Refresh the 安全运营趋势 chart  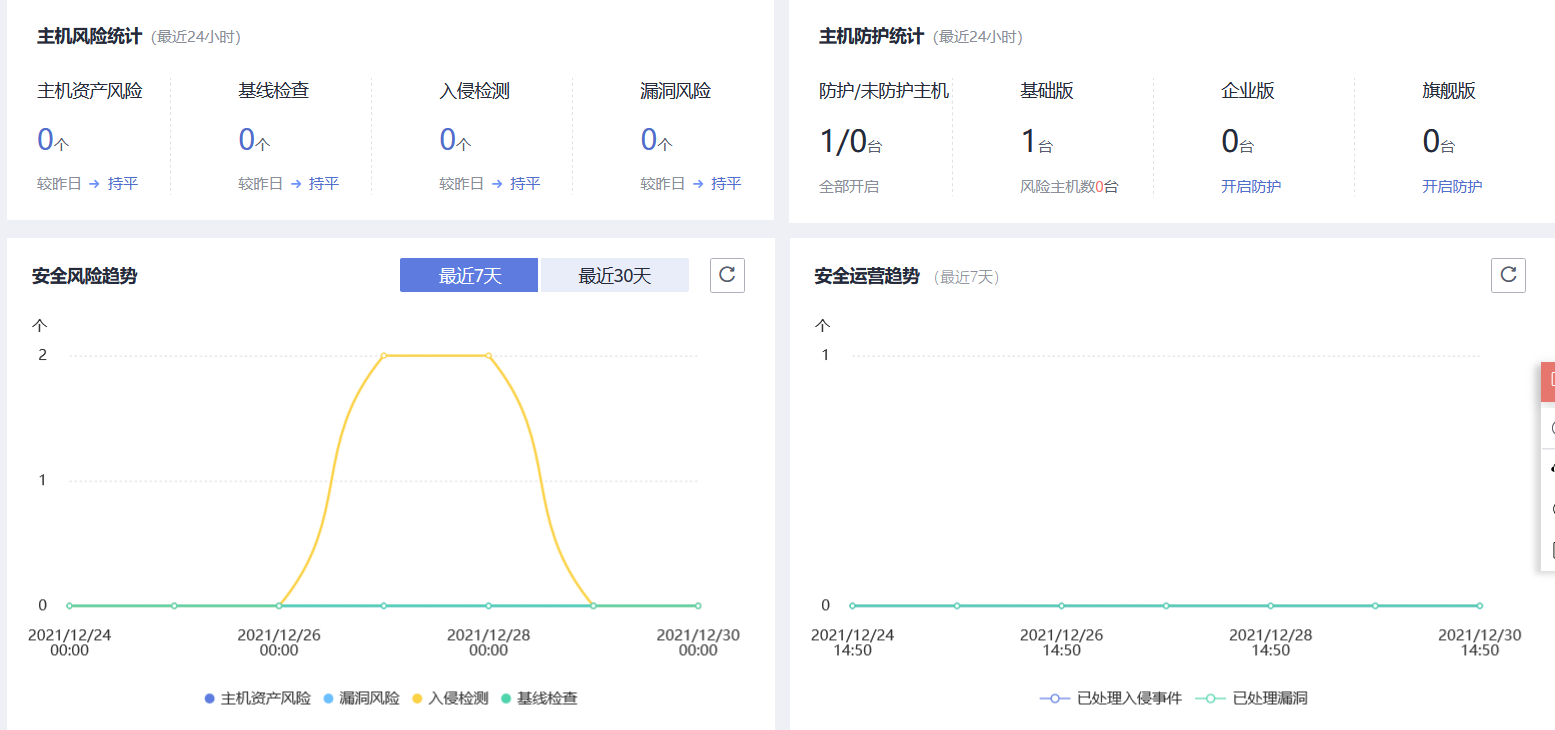(x=1508, y=275)
